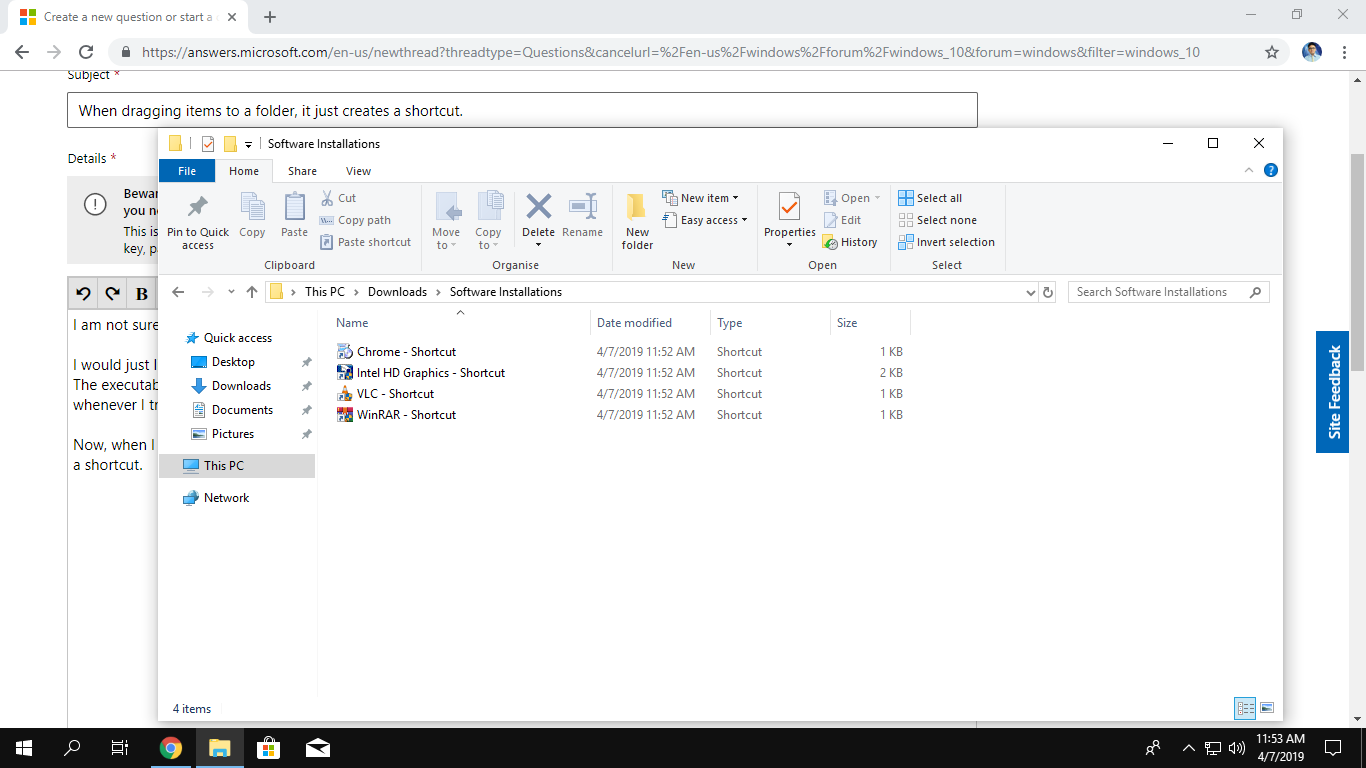The width and height of the screenshot is (1366, 768).
Task: Open Customize Quick Access Toolbar arrow
Action: 248,145
